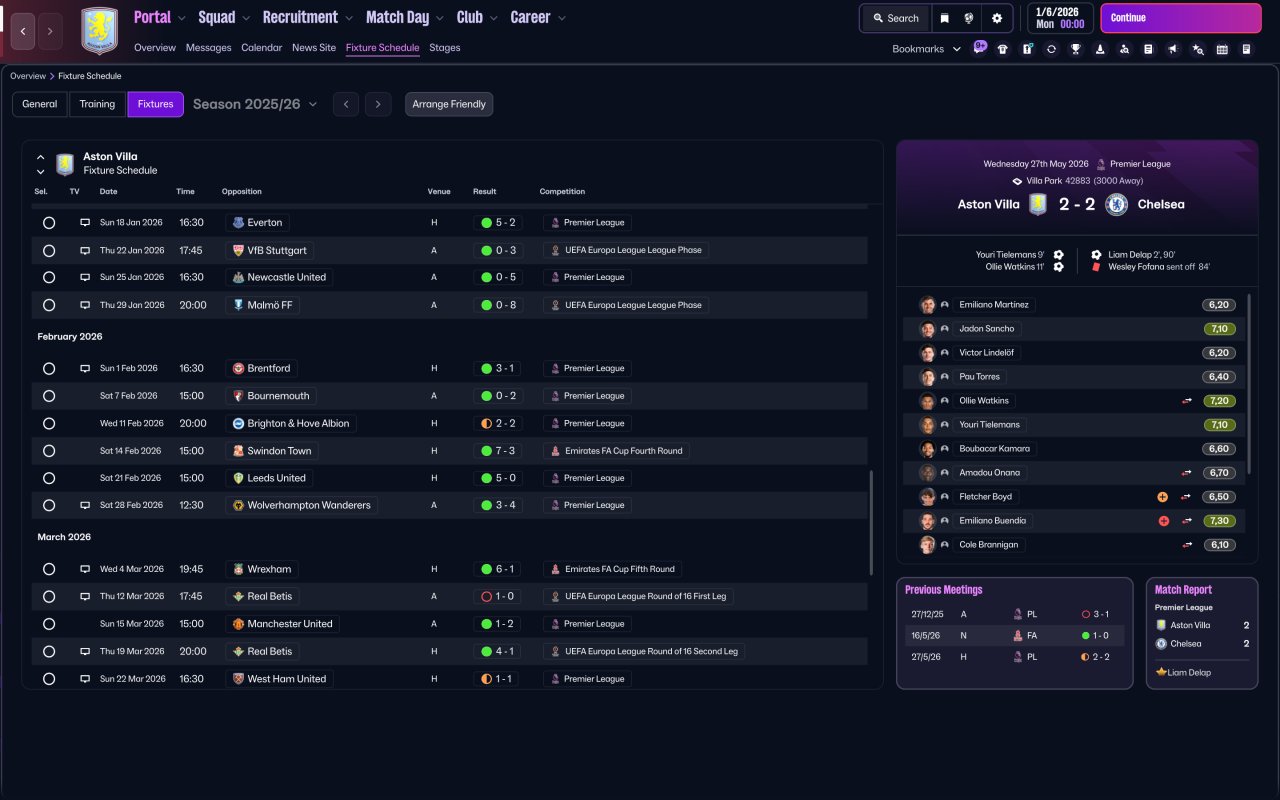
Task: Open the Search button
Action: click(895, 18)
